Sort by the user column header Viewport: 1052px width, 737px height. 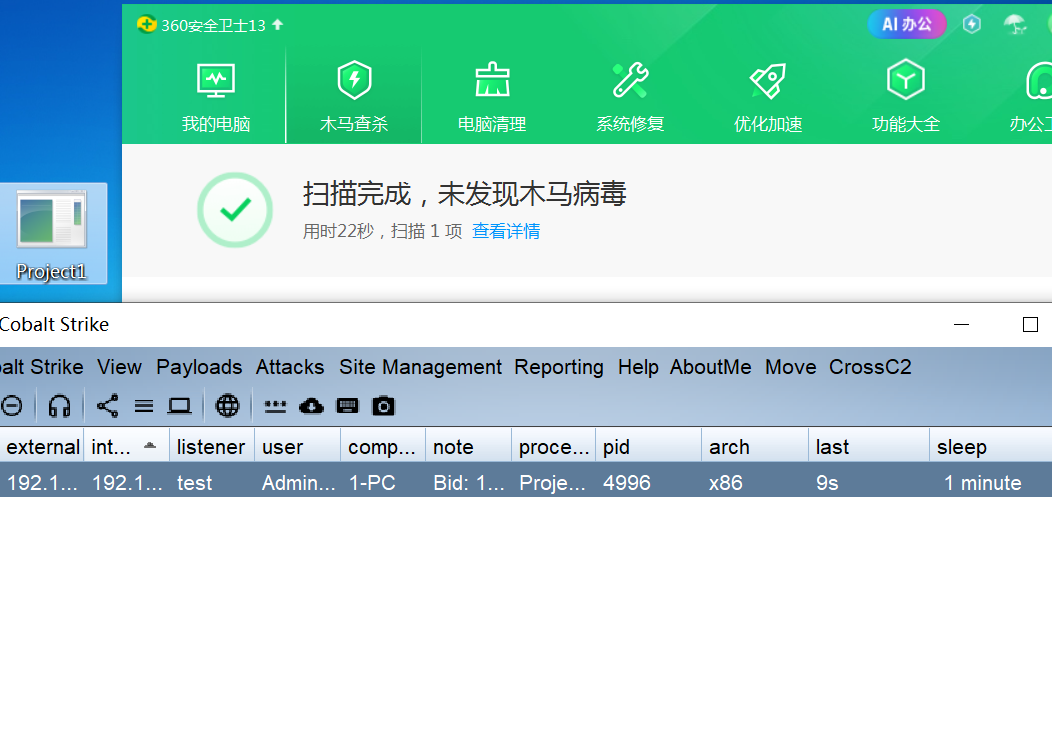tap(297, 447)
